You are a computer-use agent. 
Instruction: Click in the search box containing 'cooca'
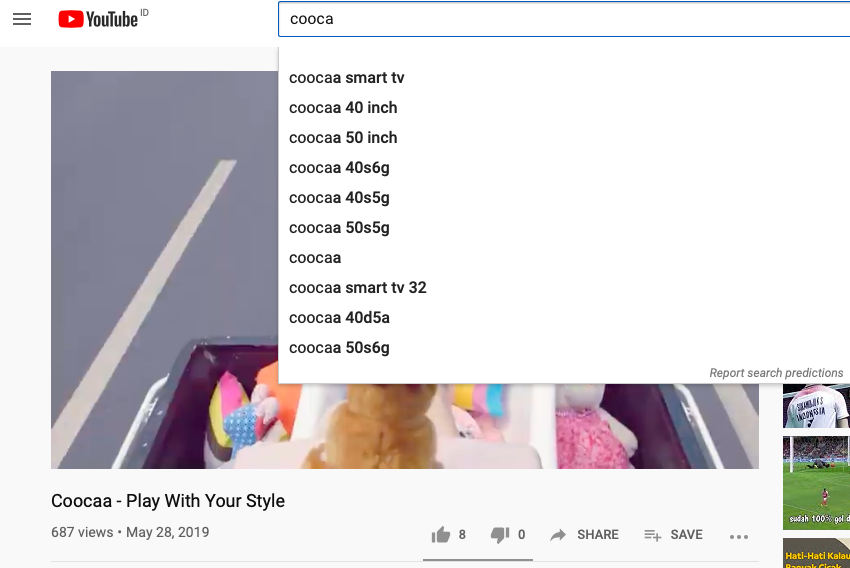pyautogui.click(x=560, y=19)
